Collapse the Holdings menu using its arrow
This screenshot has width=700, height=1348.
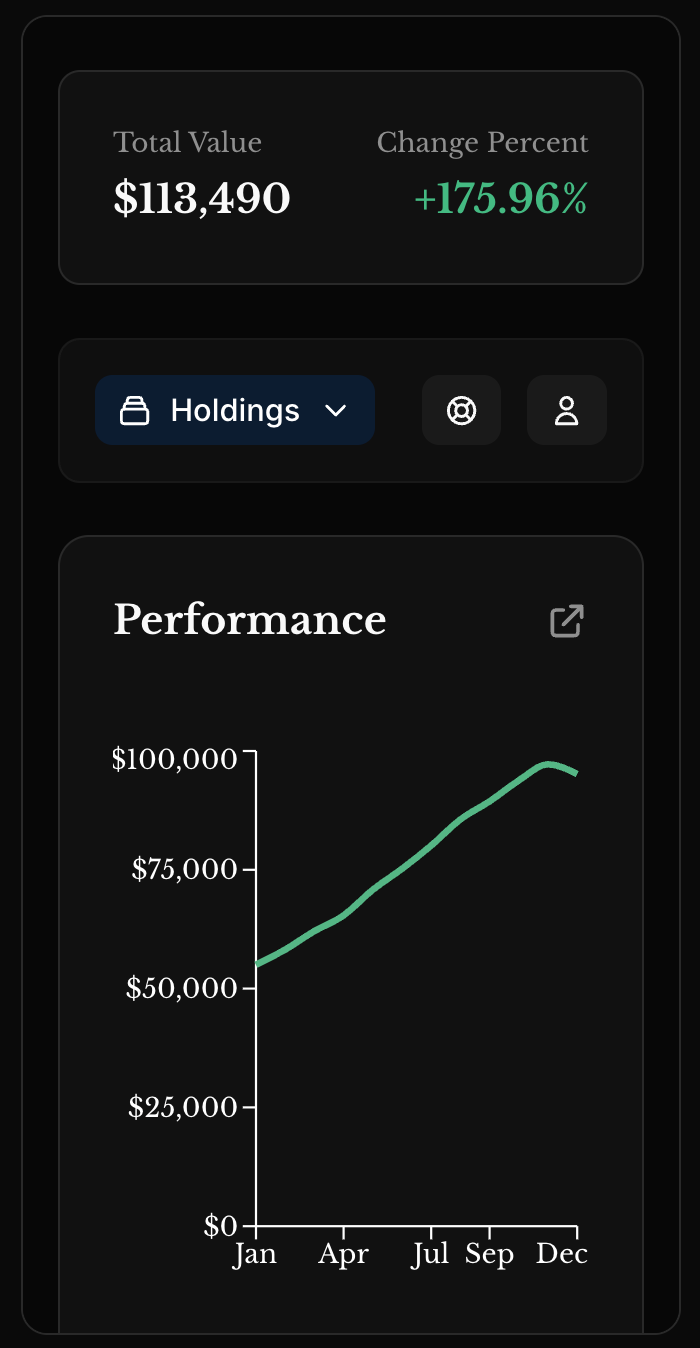point(336,410)
